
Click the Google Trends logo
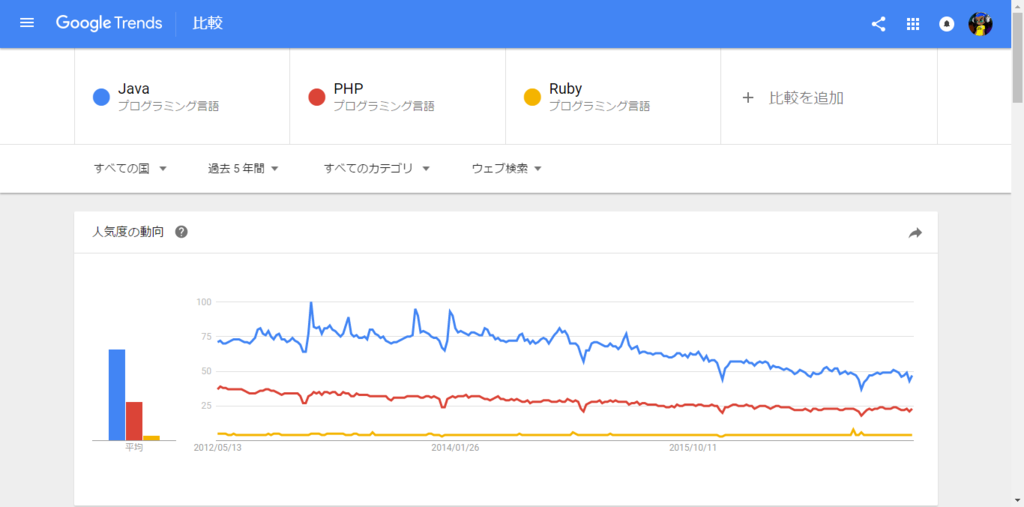109,24
